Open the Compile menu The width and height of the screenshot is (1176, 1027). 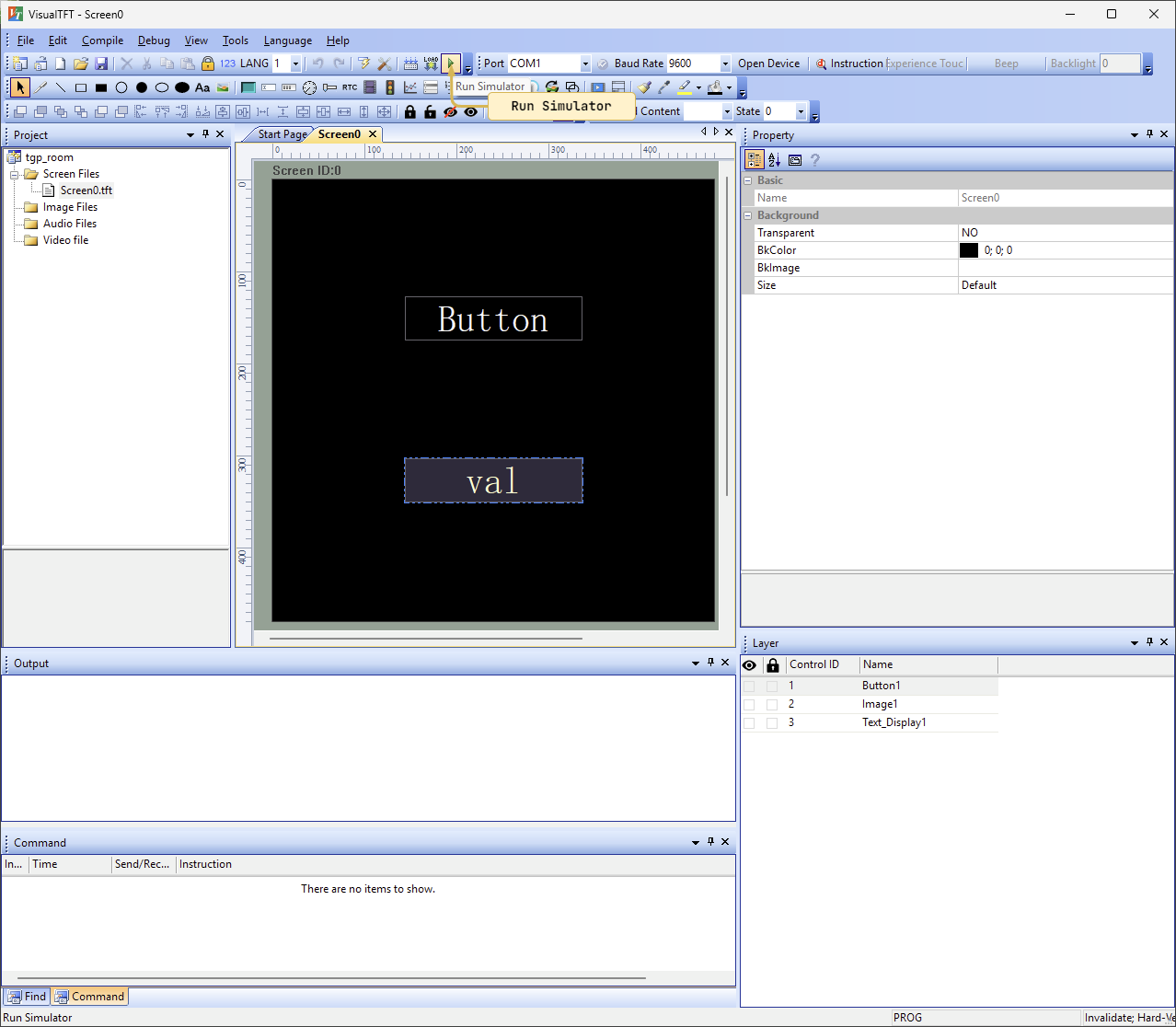click(102, 40)
